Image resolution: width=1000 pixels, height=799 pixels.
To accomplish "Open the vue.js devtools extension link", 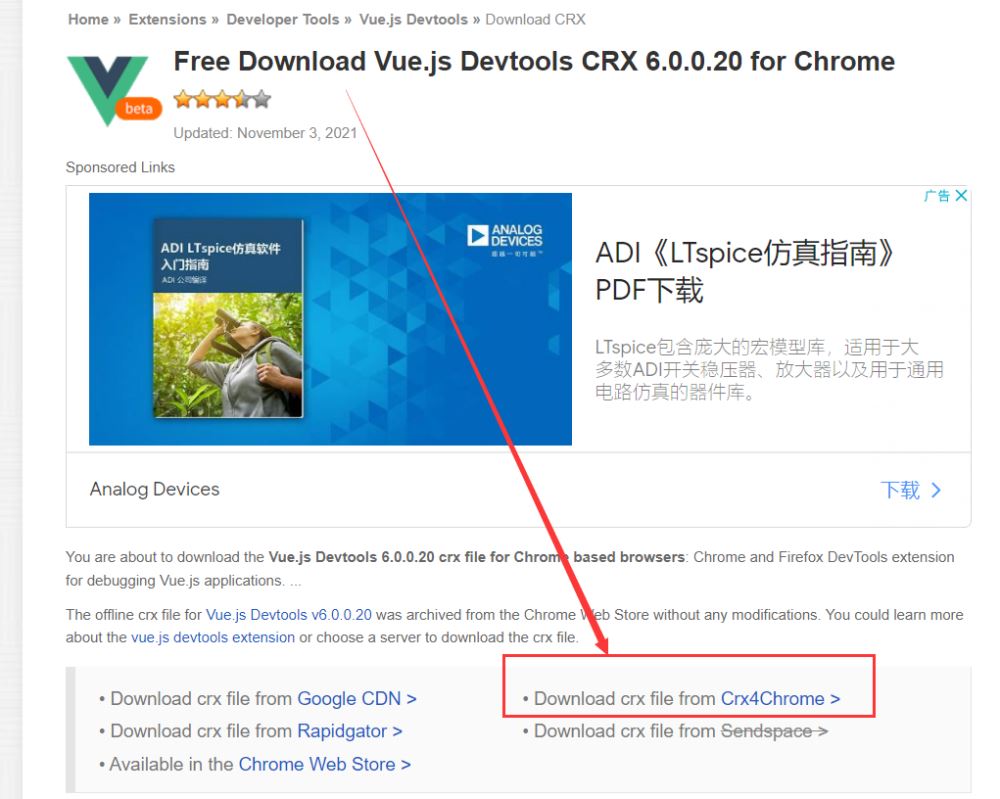I will click(213, 637).
